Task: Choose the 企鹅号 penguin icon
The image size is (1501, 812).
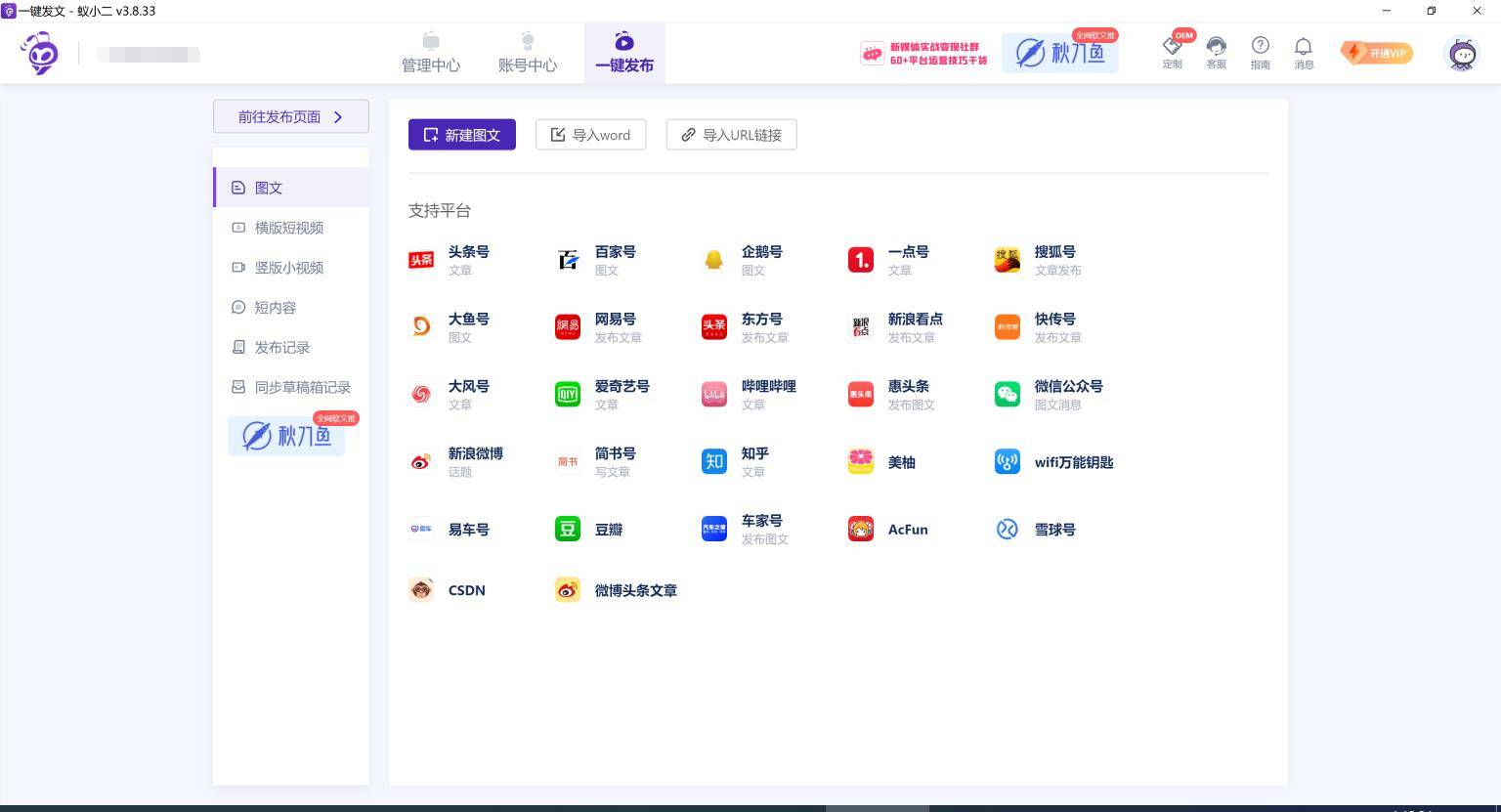Action: 714,260
